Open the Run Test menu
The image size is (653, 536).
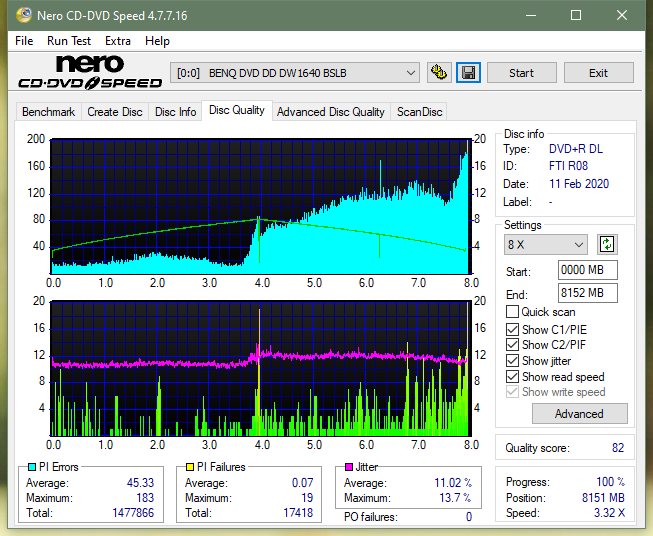69,41
